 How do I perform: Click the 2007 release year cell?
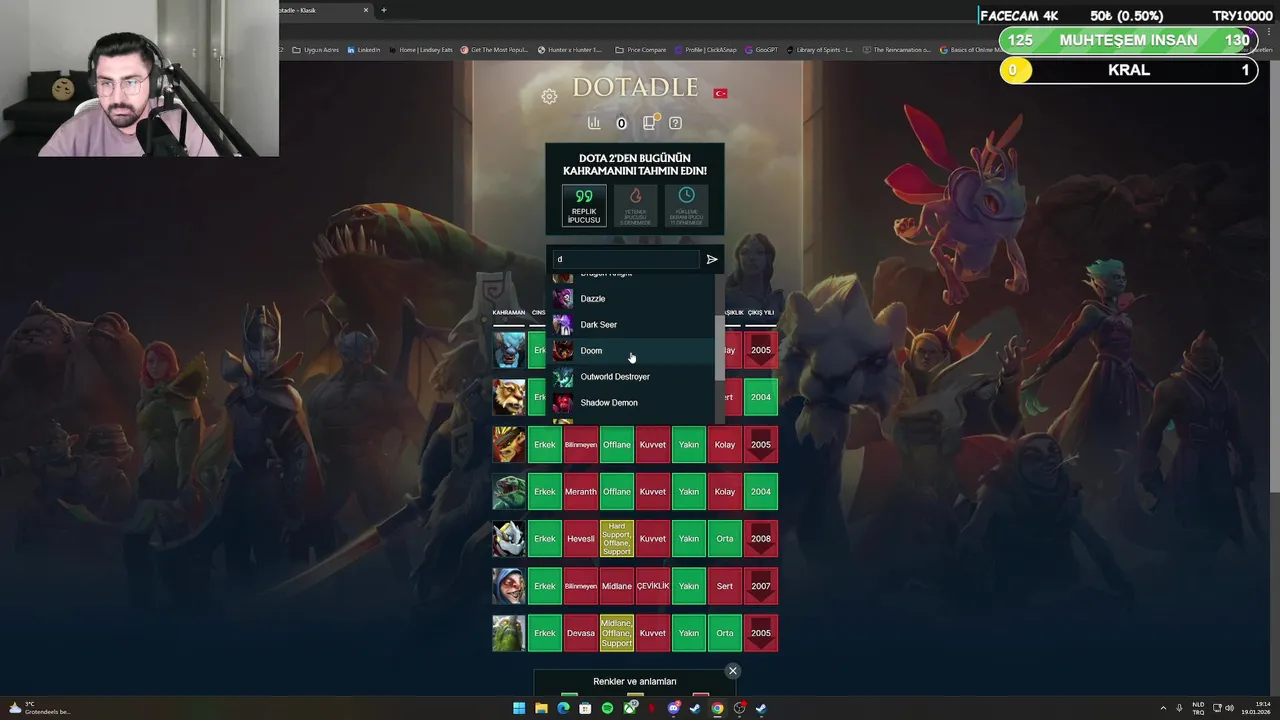(x=761, y=586)
